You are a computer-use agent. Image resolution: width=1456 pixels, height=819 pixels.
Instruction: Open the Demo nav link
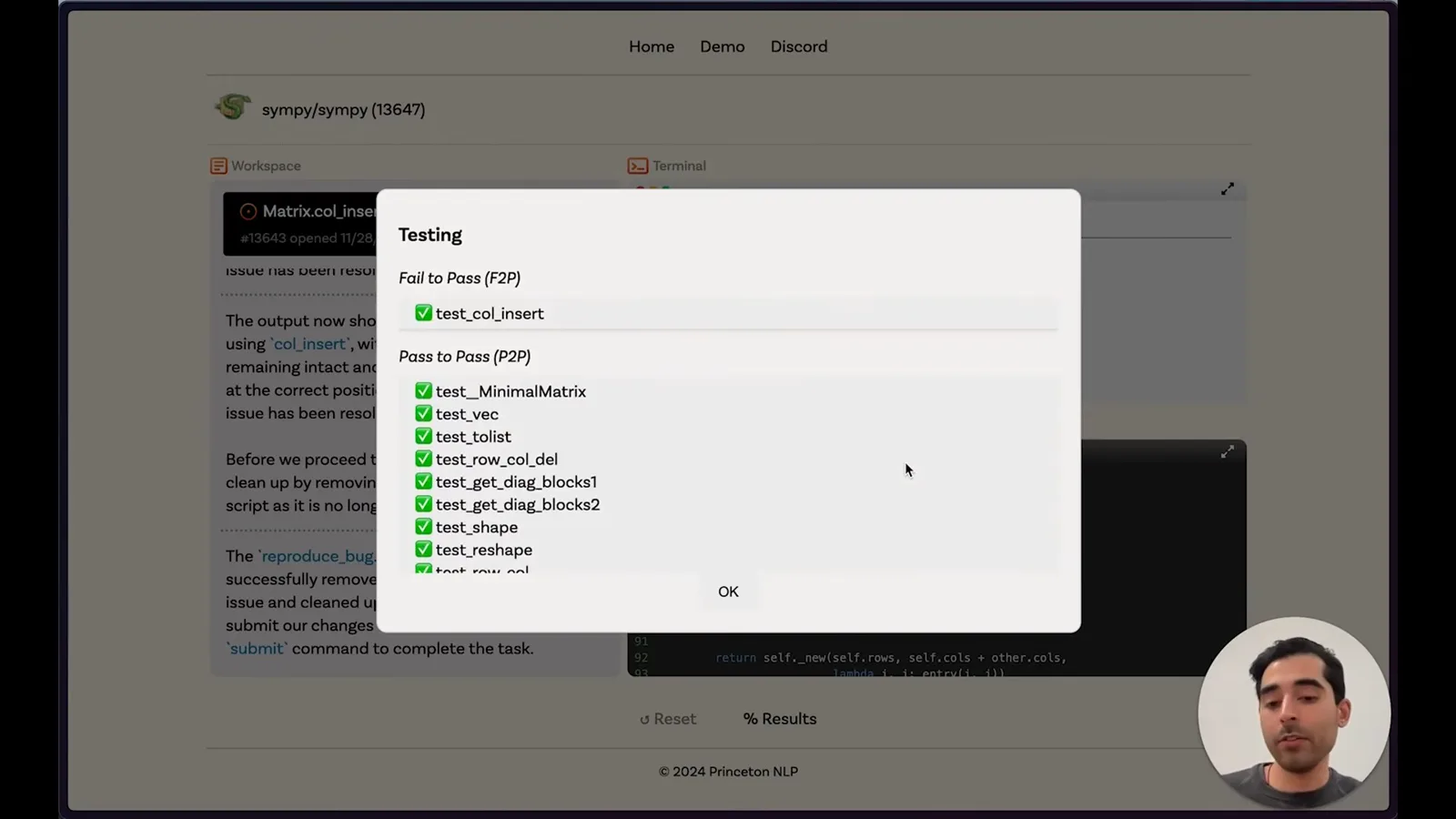pos(723,46)
